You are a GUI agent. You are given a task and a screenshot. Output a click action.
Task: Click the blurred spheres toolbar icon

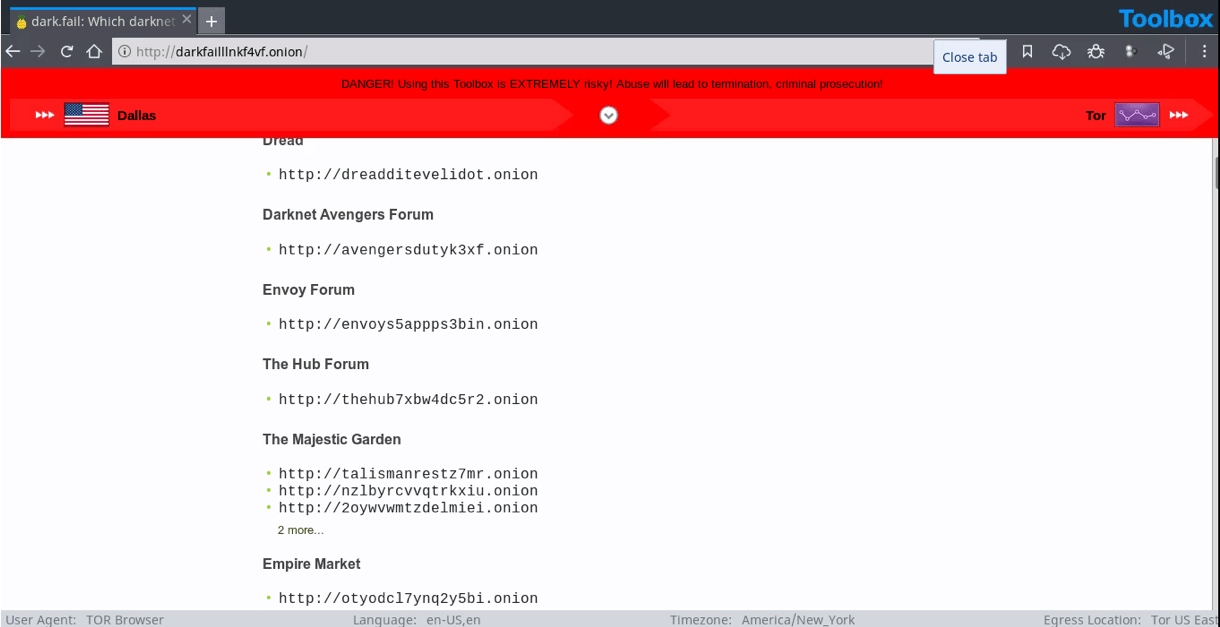tap(1131, 51)
